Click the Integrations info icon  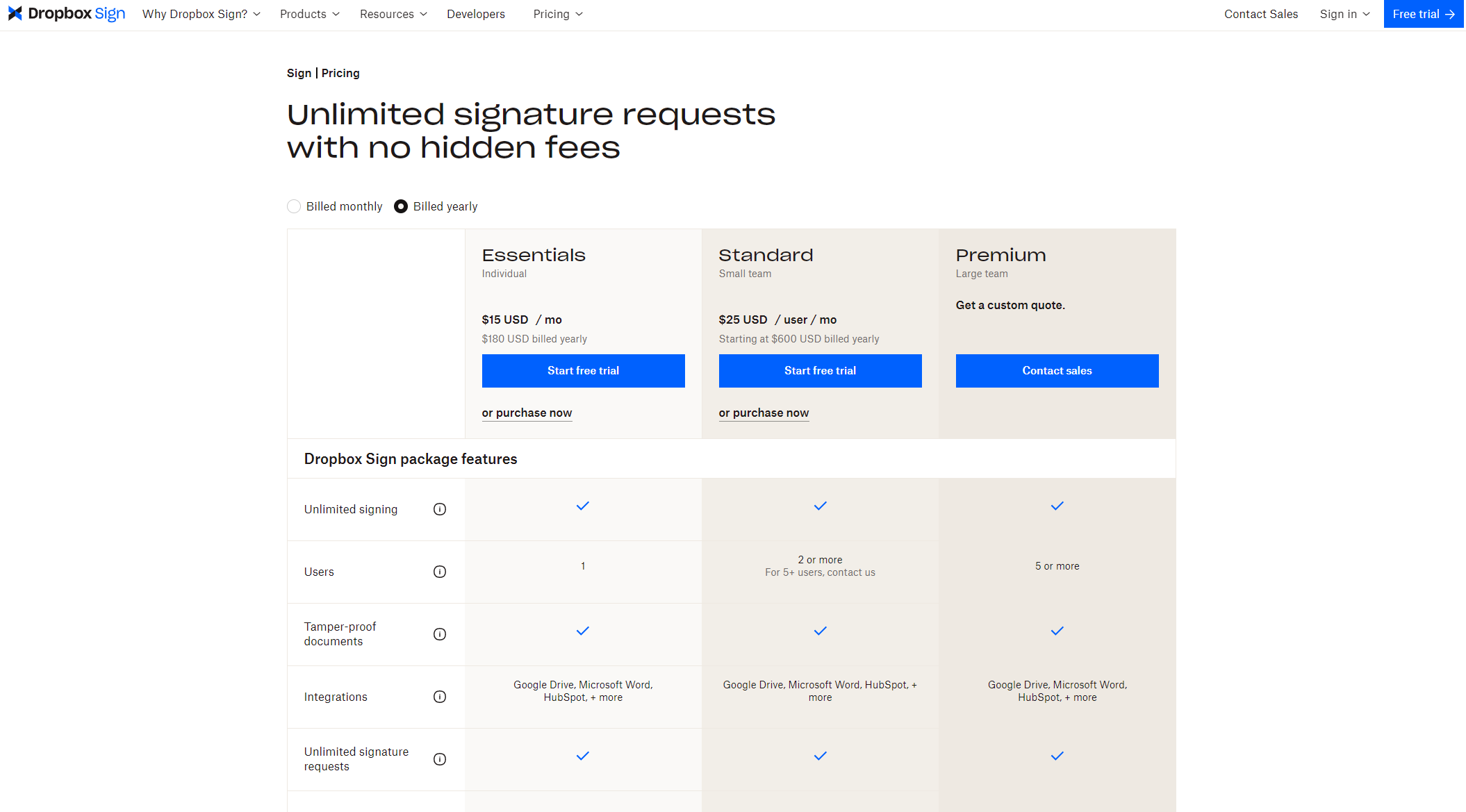pos(439,697)
